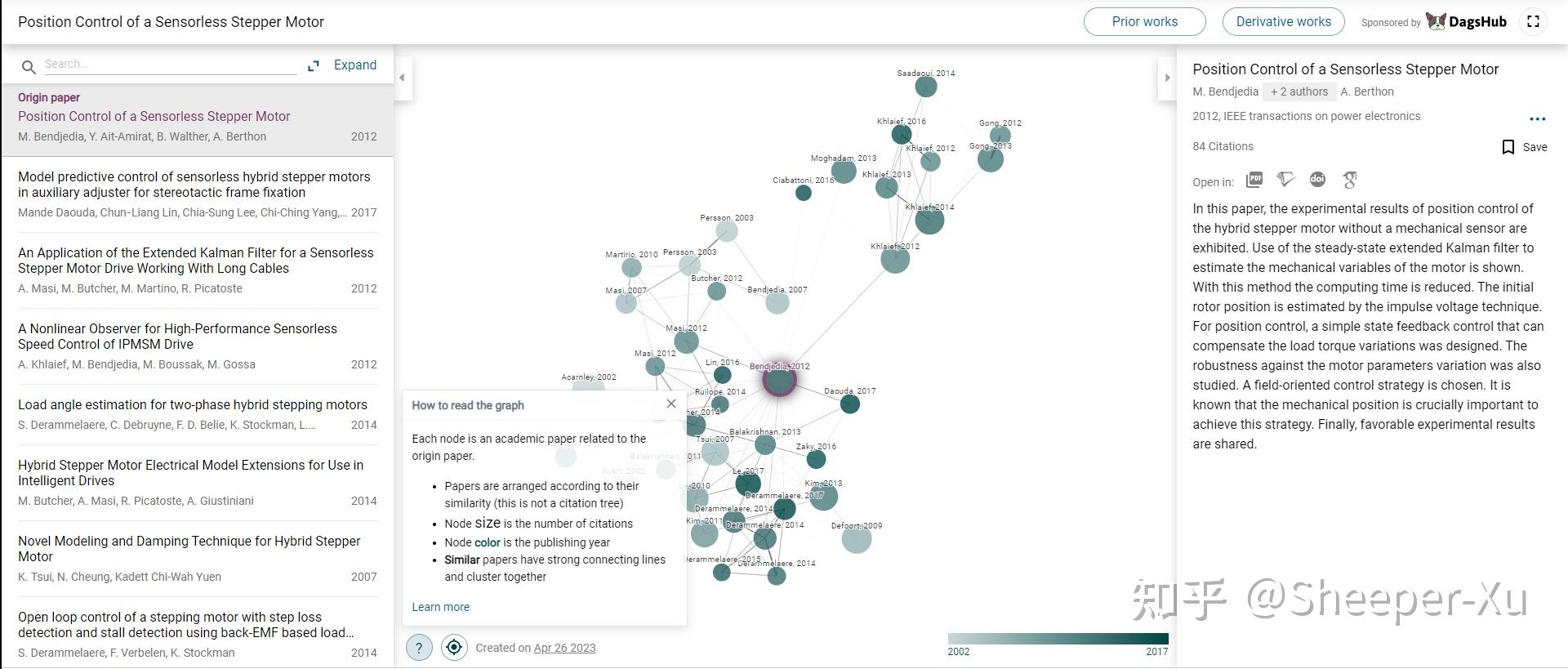Click the search magnifier icon
Image resolution: width=1568 pixels, height=669 pixels.
29,67
